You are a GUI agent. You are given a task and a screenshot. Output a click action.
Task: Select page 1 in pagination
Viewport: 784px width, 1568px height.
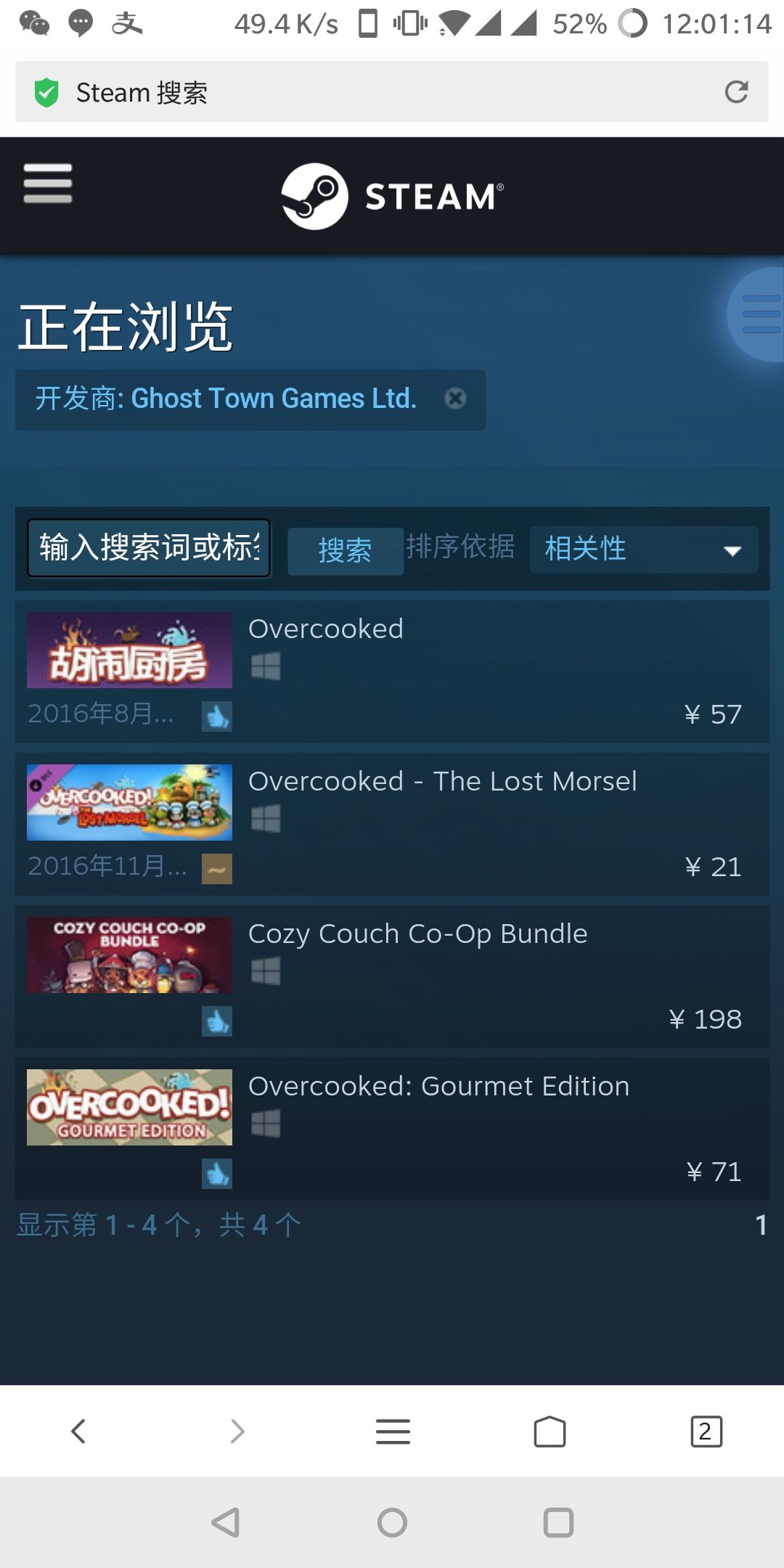[761, 1225]
